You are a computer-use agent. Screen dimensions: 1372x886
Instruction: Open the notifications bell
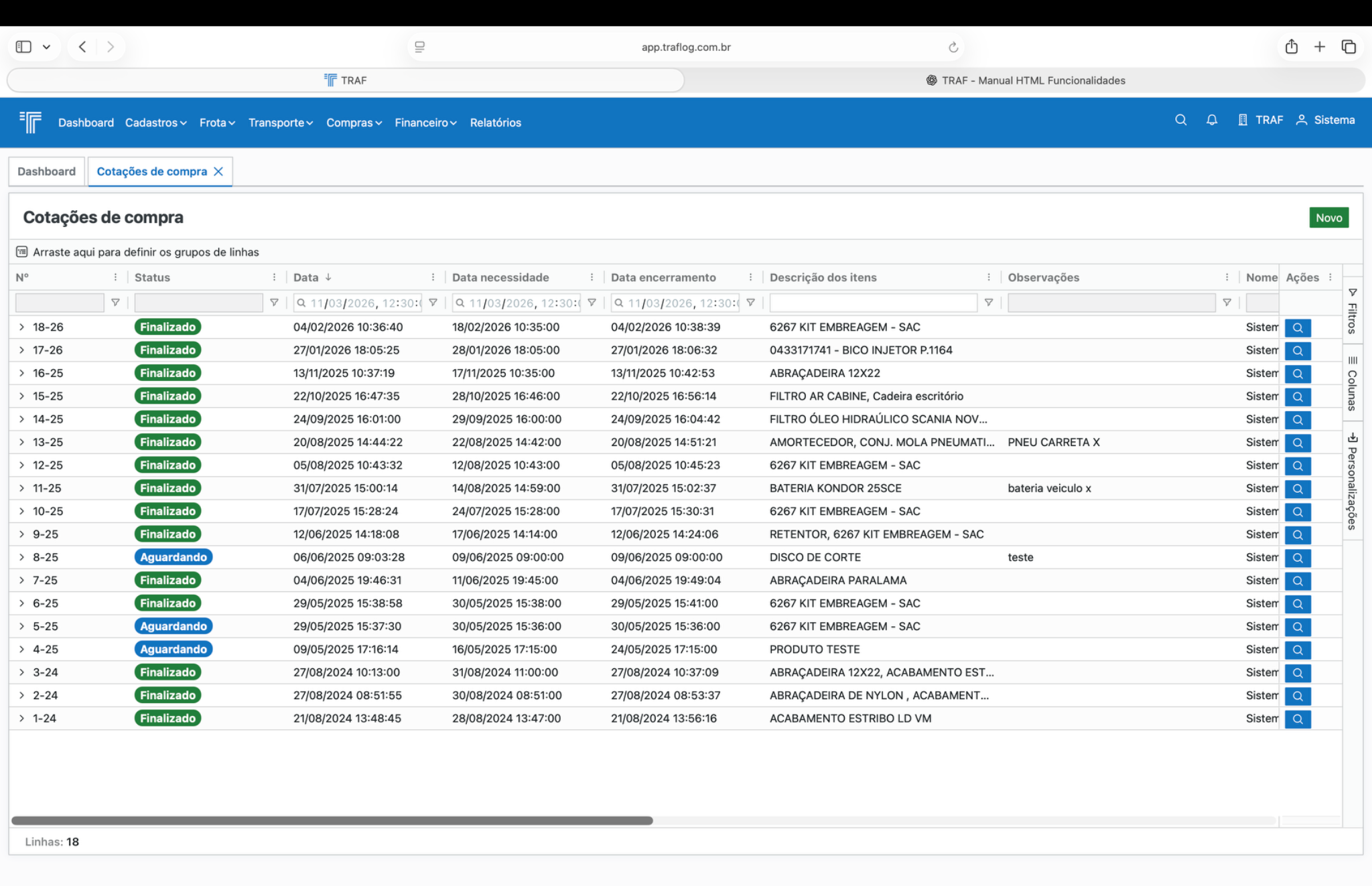pyautogui.click(x=1211, y=120)
